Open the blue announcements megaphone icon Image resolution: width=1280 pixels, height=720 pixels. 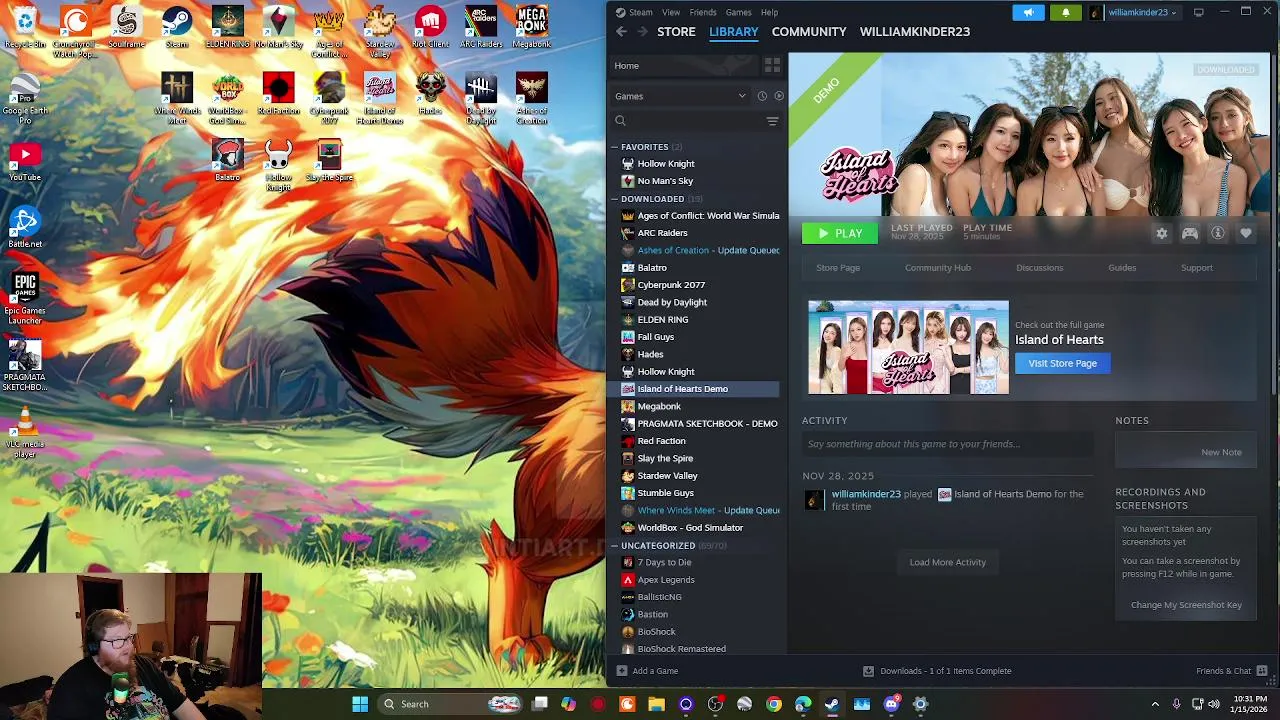(x=1028, y=12)
